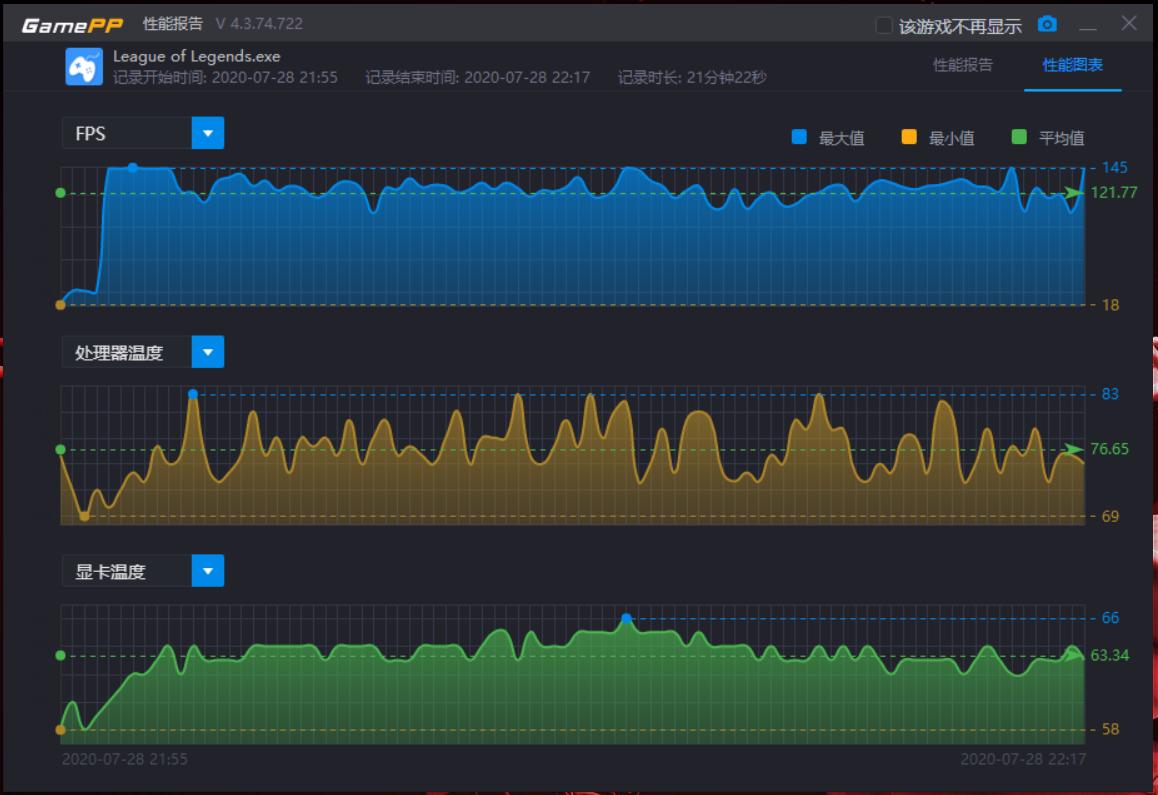Click the FPS maximum point marker
This screenshot has height=795, width=1158.
point(132,168)
